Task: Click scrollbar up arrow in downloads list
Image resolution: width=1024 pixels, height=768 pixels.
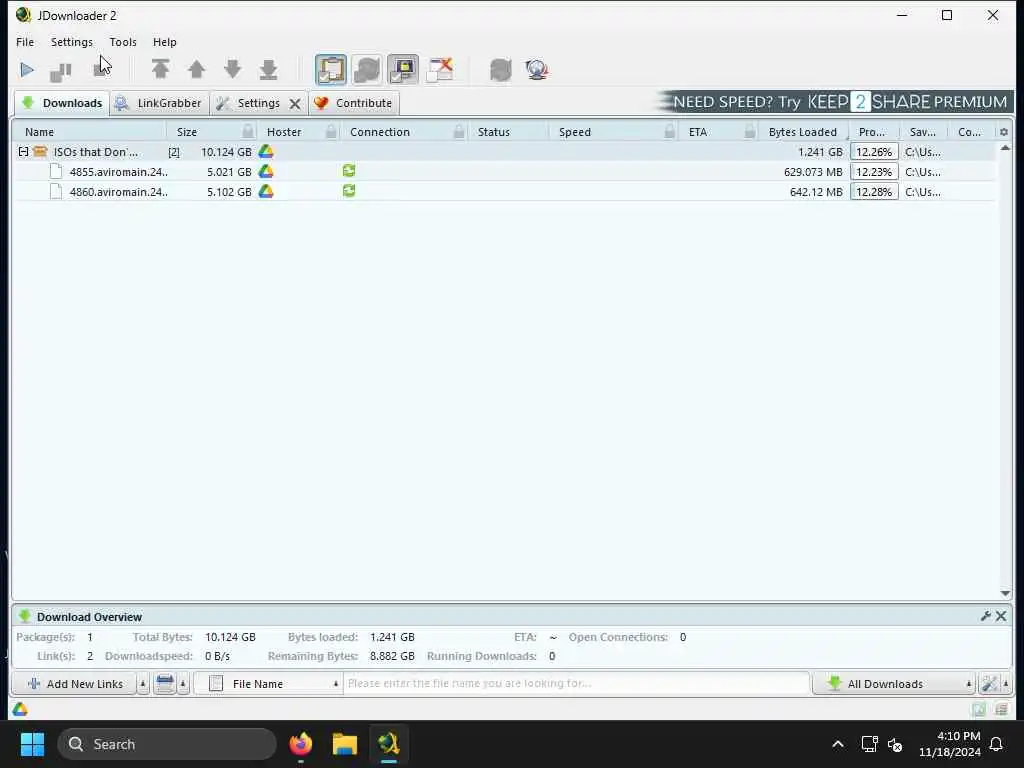Action: tap(1005, 148)
